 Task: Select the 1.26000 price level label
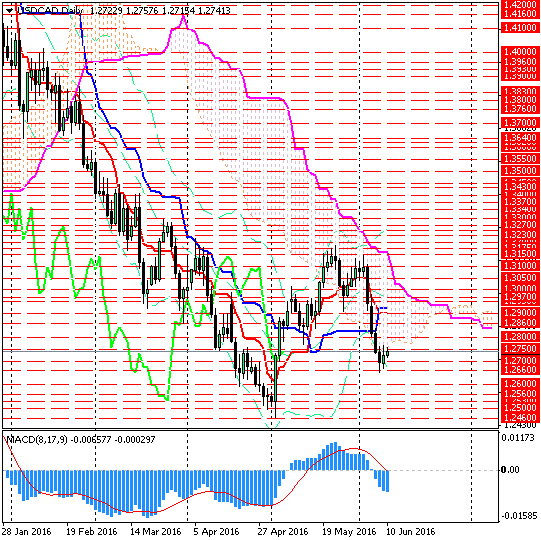520,384
